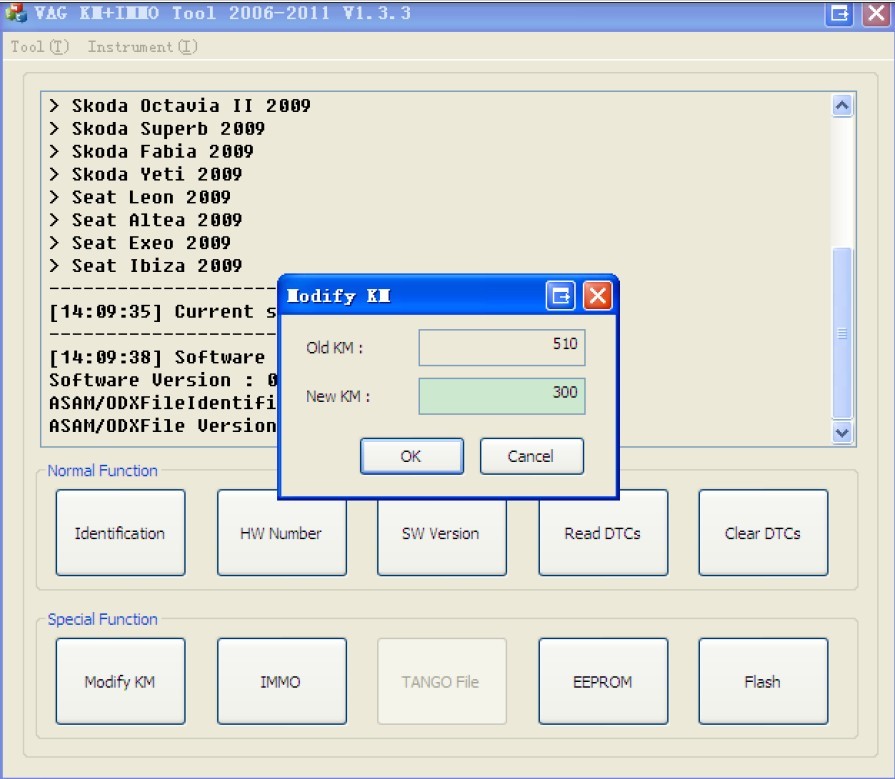Open the Instrument (I) menu
895x779 pixels.
tap(142, 47)
